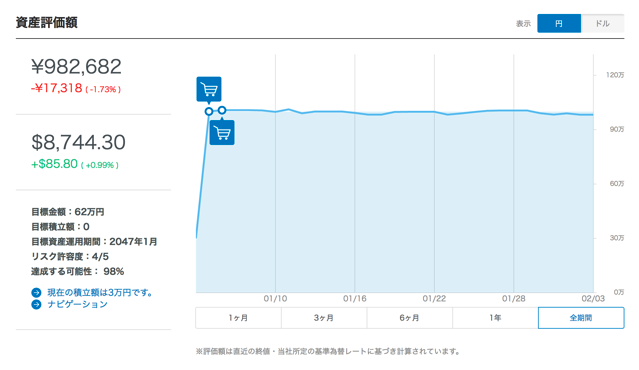Image resolution: width=639 pixels, height=370 pixels.
Task: Click the 01/16 date label on axis
Action: pos(355,299)
